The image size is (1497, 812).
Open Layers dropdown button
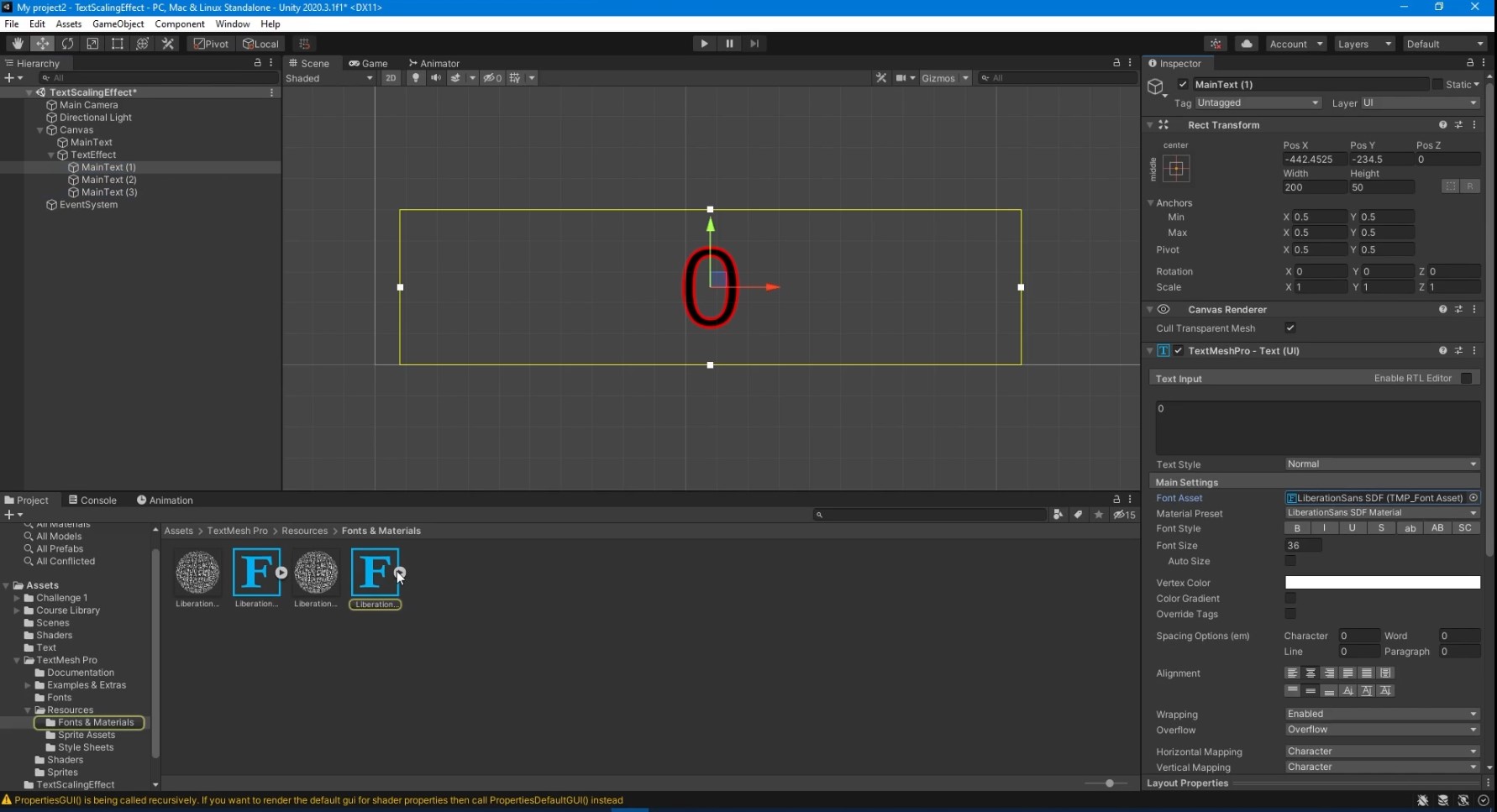point(1364,44)
